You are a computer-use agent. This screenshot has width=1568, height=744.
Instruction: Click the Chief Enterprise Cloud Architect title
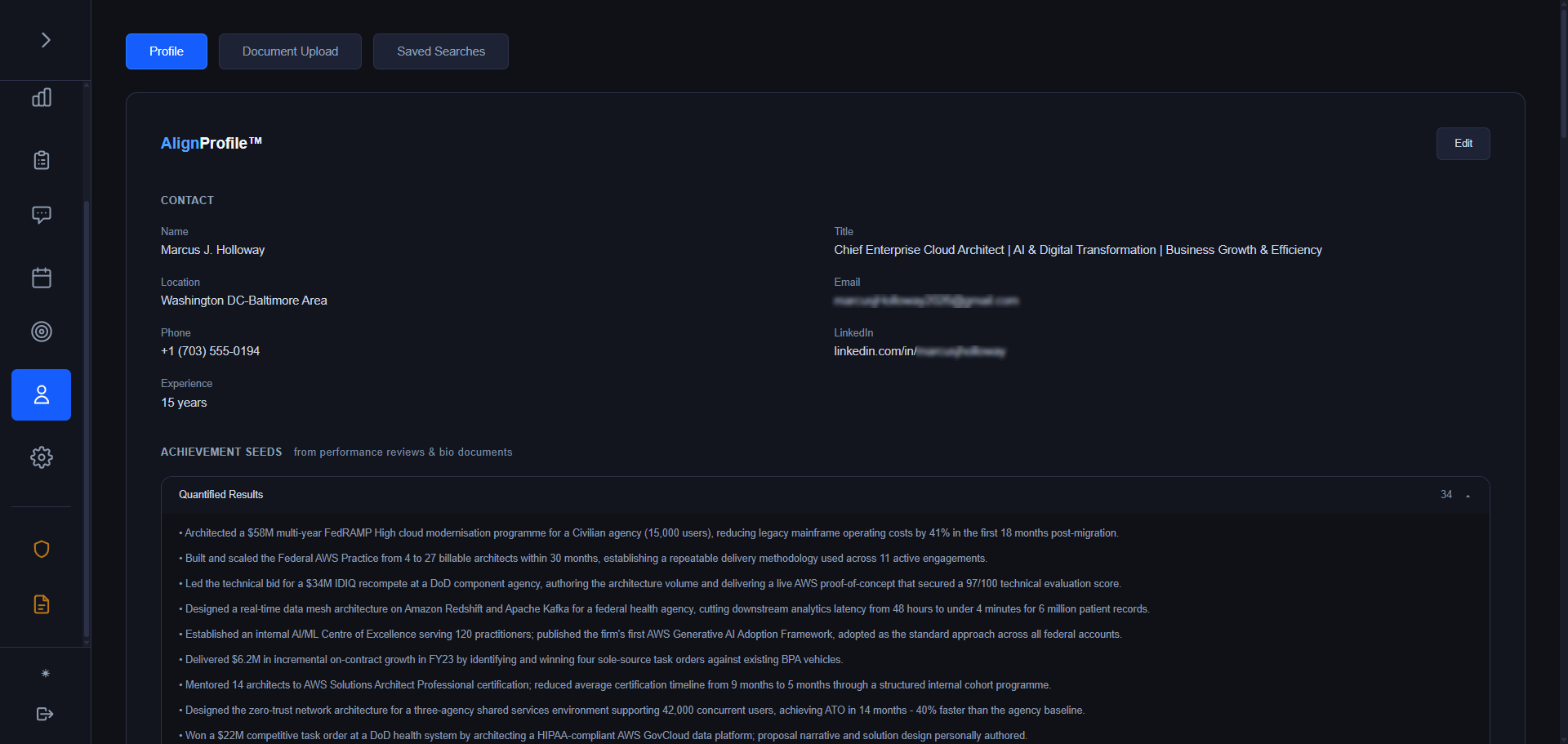click(x=1078, y=250)
